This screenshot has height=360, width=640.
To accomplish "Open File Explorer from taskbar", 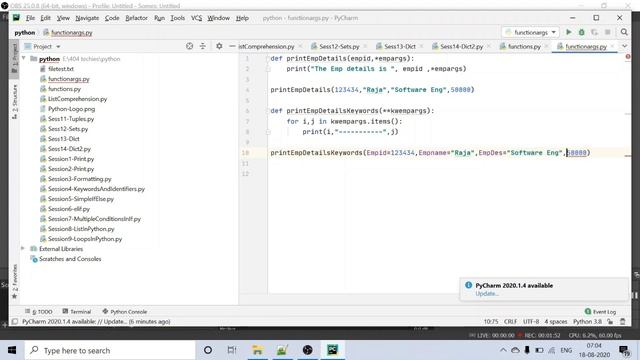I will 257,350.
